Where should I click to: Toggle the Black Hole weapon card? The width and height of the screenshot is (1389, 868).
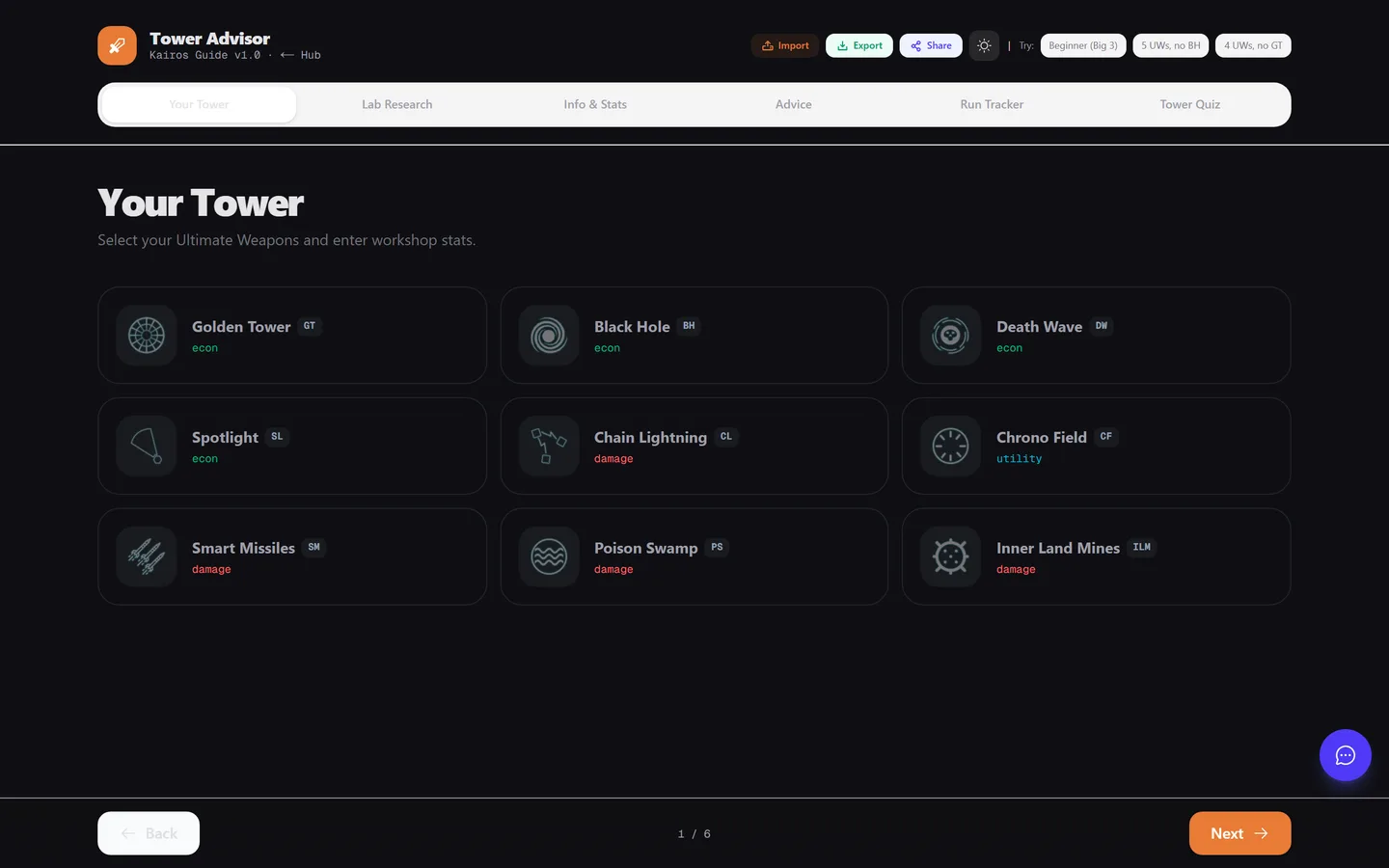click(694, 336)
